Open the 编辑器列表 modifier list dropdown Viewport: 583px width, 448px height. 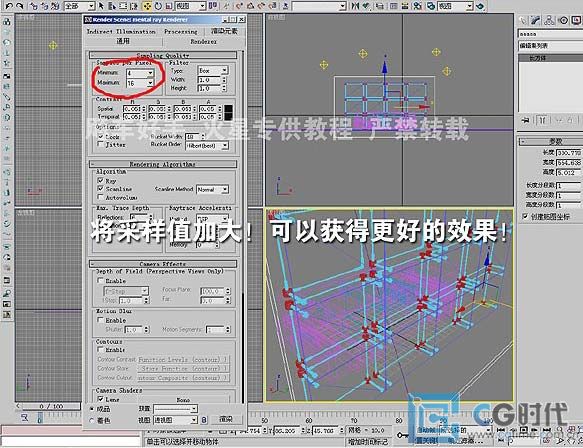pyautogui.click(x=550, y=46)
